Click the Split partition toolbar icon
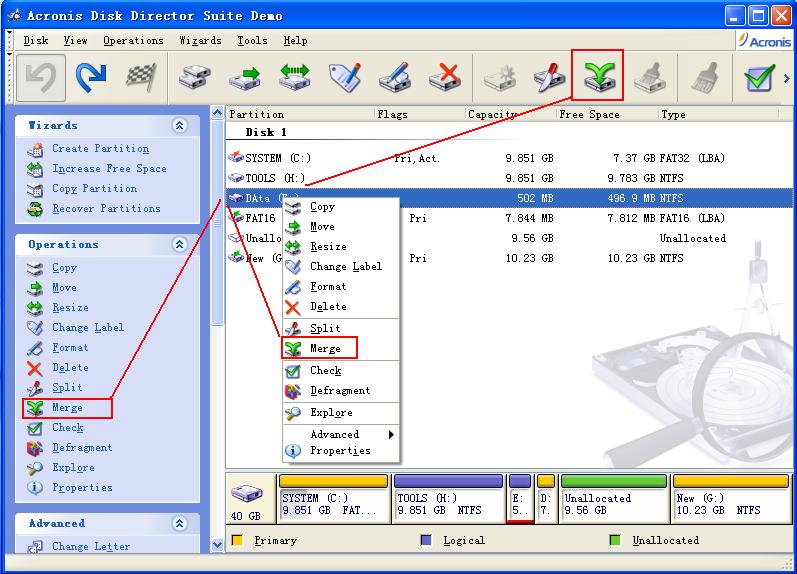Image resolution: width=797 pixels, height=574 pixels. coord(549,78)
